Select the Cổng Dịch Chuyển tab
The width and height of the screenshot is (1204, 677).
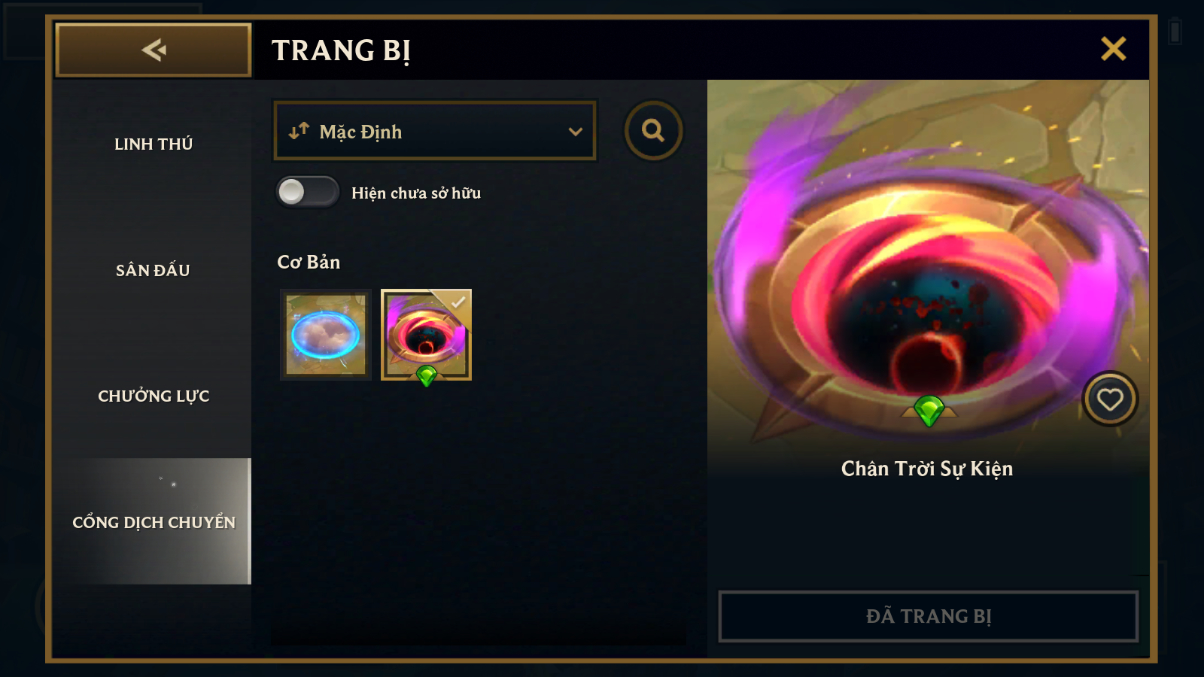click(x=153, y=522)
